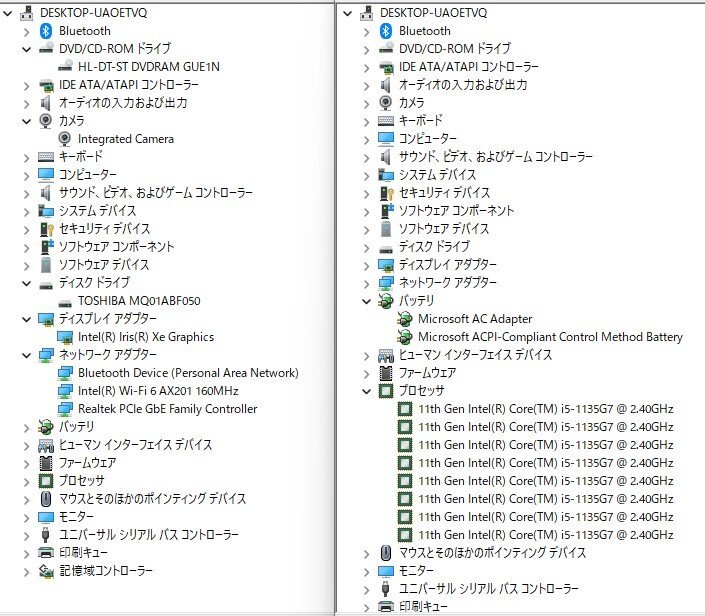Click the マウス pointing device icon in the left tree
705x616 pixels.
[x=46, y=499]
